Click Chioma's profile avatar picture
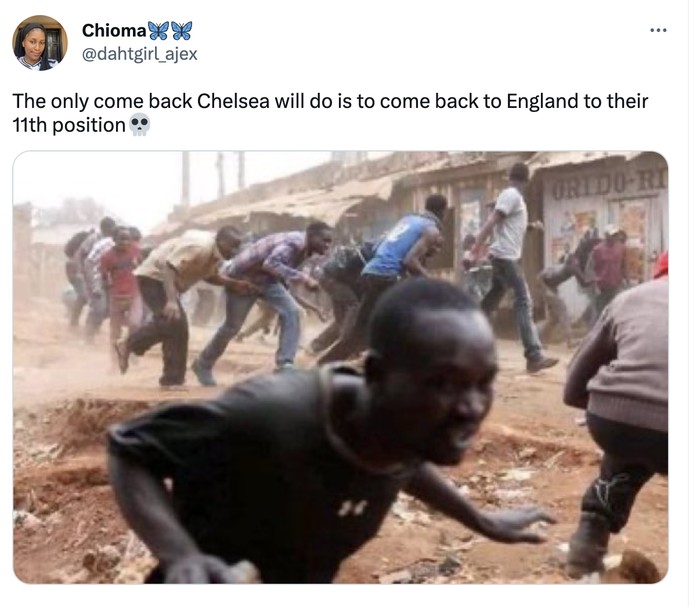The height and width of the screenshot is (607, 700). click(x=40, y=43)
